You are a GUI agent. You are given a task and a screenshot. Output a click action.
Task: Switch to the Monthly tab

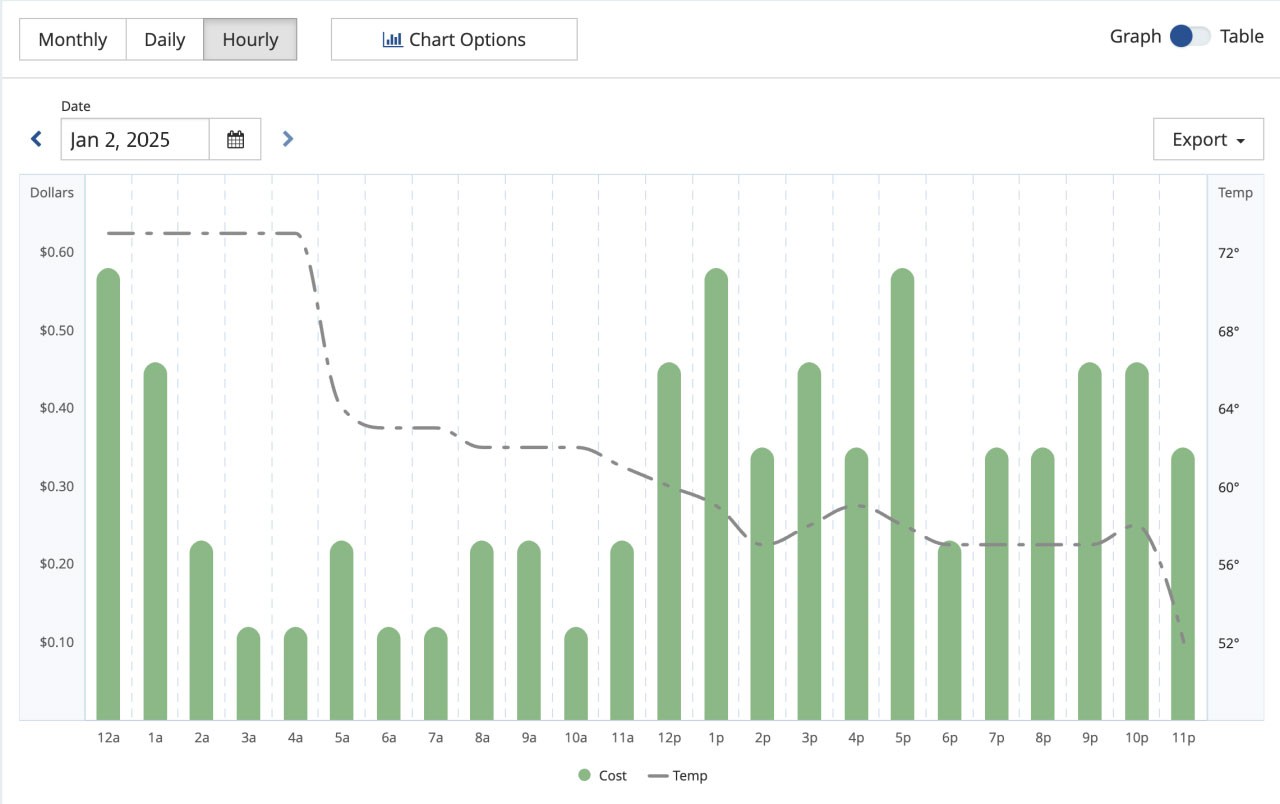[73, 40]
